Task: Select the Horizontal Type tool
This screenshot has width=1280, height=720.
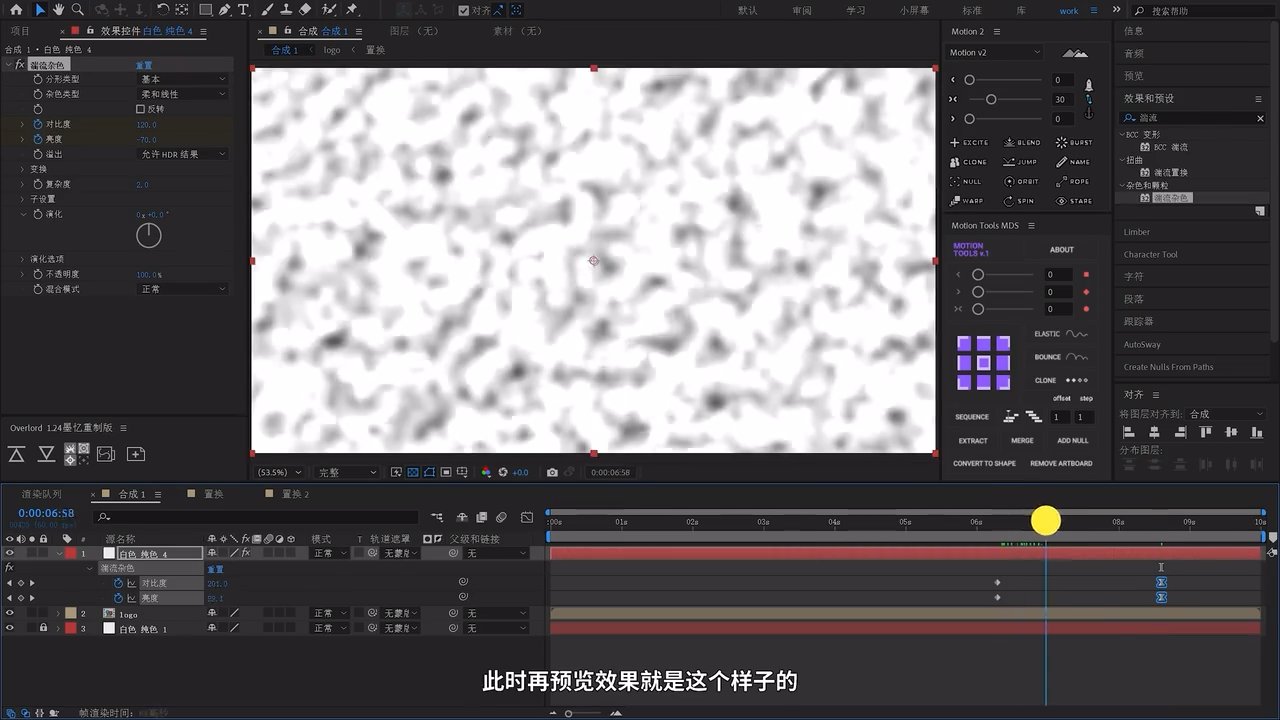Action: 243,10
